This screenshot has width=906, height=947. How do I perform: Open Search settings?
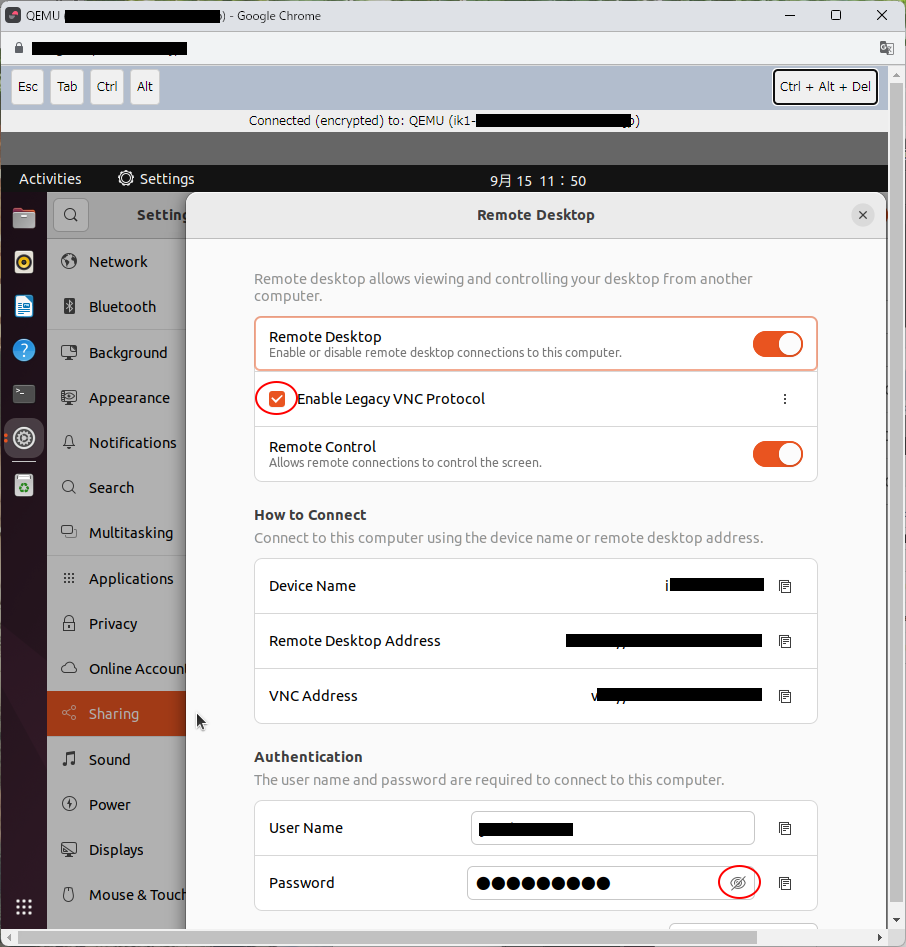(117, 487)
